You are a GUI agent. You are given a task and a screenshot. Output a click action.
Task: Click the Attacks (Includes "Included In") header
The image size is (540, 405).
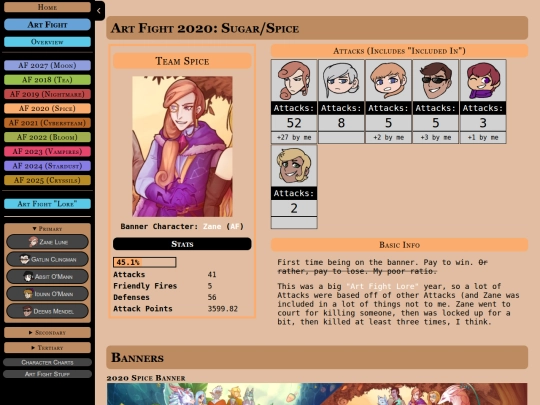[x=399, y=51]
